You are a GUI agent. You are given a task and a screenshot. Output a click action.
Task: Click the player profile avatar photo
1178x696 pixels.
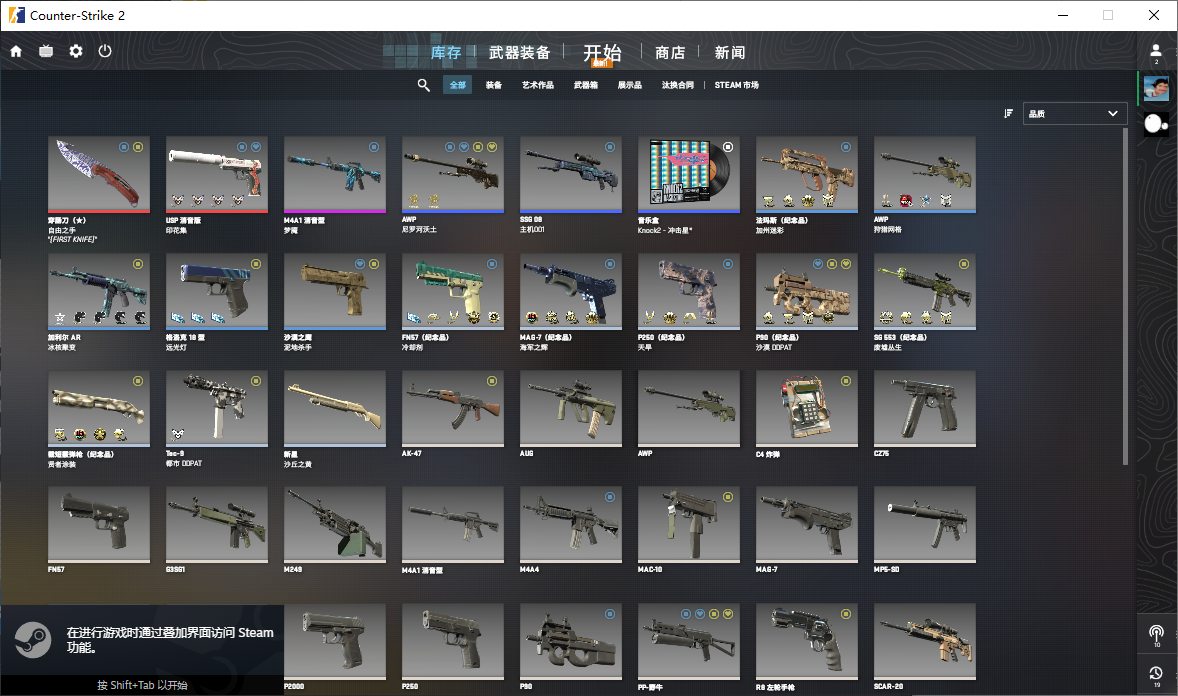pyautogui.click(x=1156, y=88)
